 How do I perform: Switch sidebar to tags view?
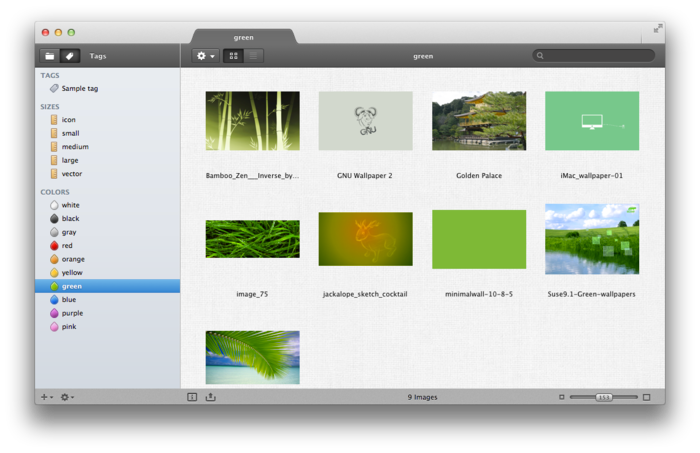click(69, 56)
